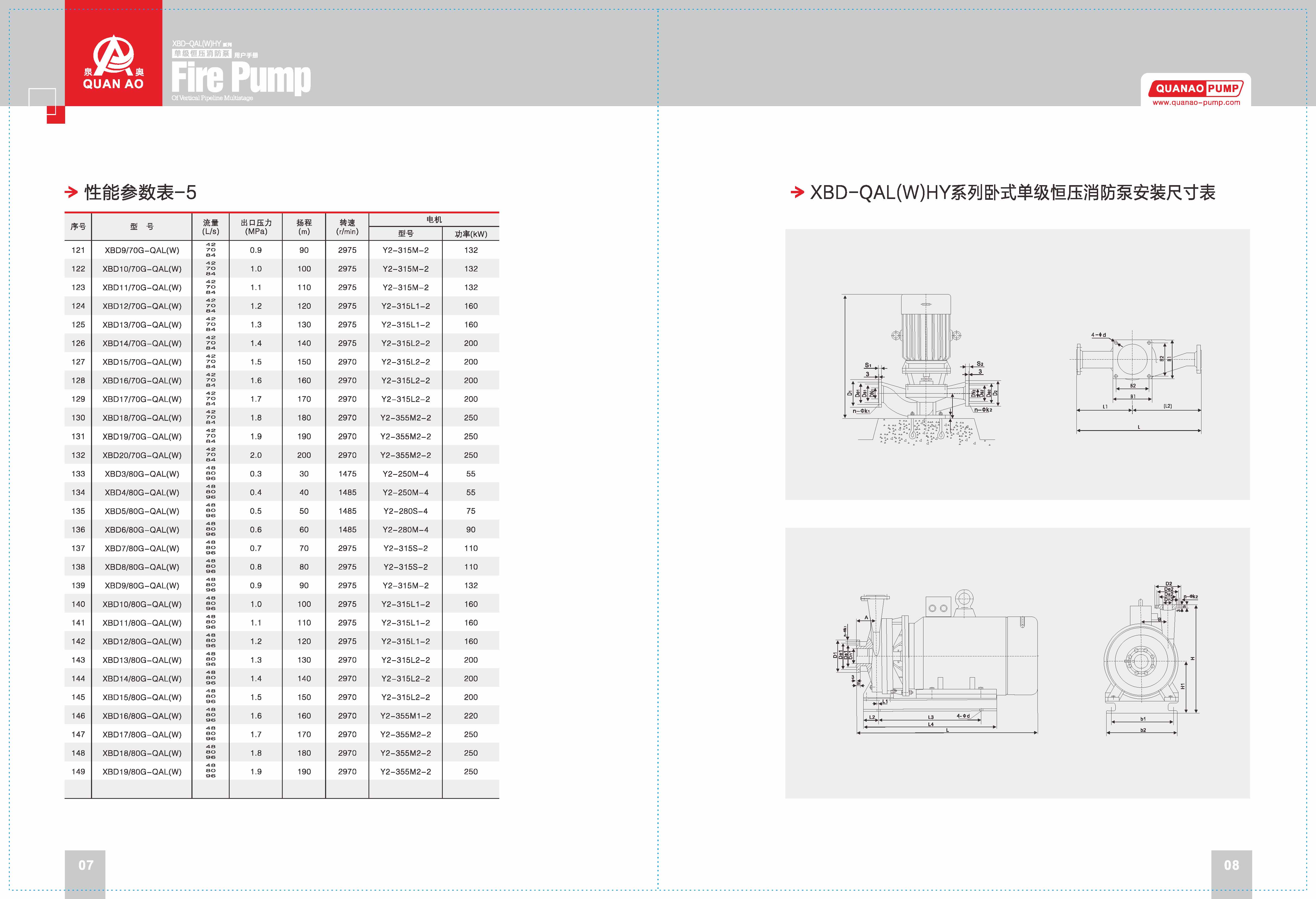1316x899 pixels.
Task: Click the red arrow beside XBD-QAL(W)HY heading
Action: [797, 192]
